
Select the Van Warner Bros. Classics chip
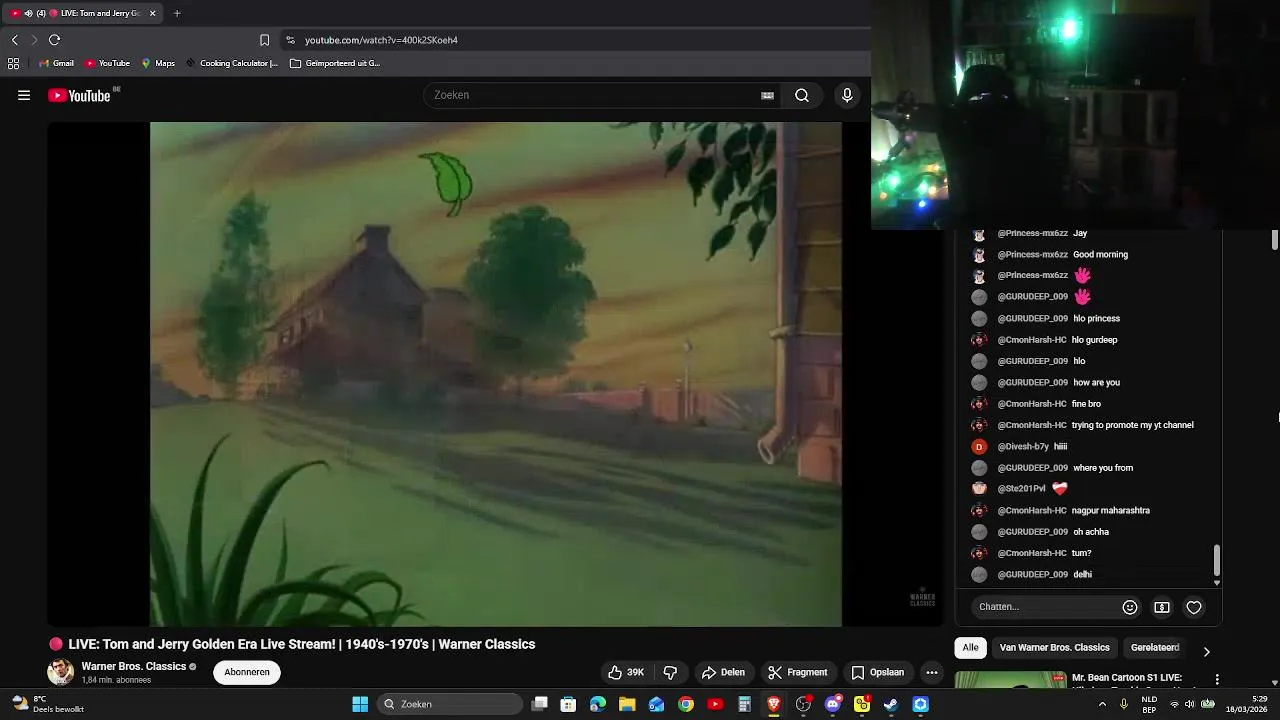point(1054,648)
